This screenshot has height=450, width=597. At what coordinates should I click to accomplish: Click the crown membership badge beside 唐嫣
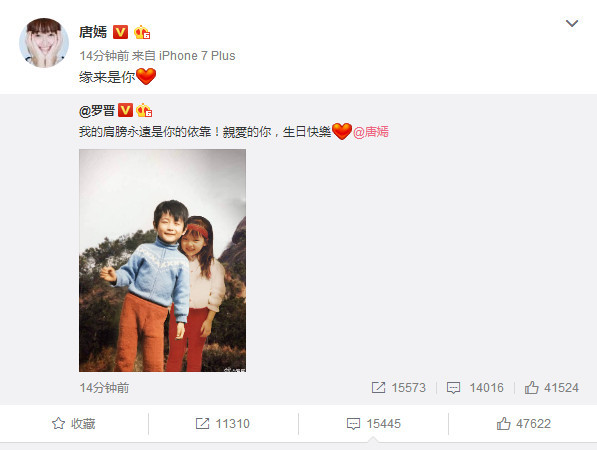click(x=142, y=32)
